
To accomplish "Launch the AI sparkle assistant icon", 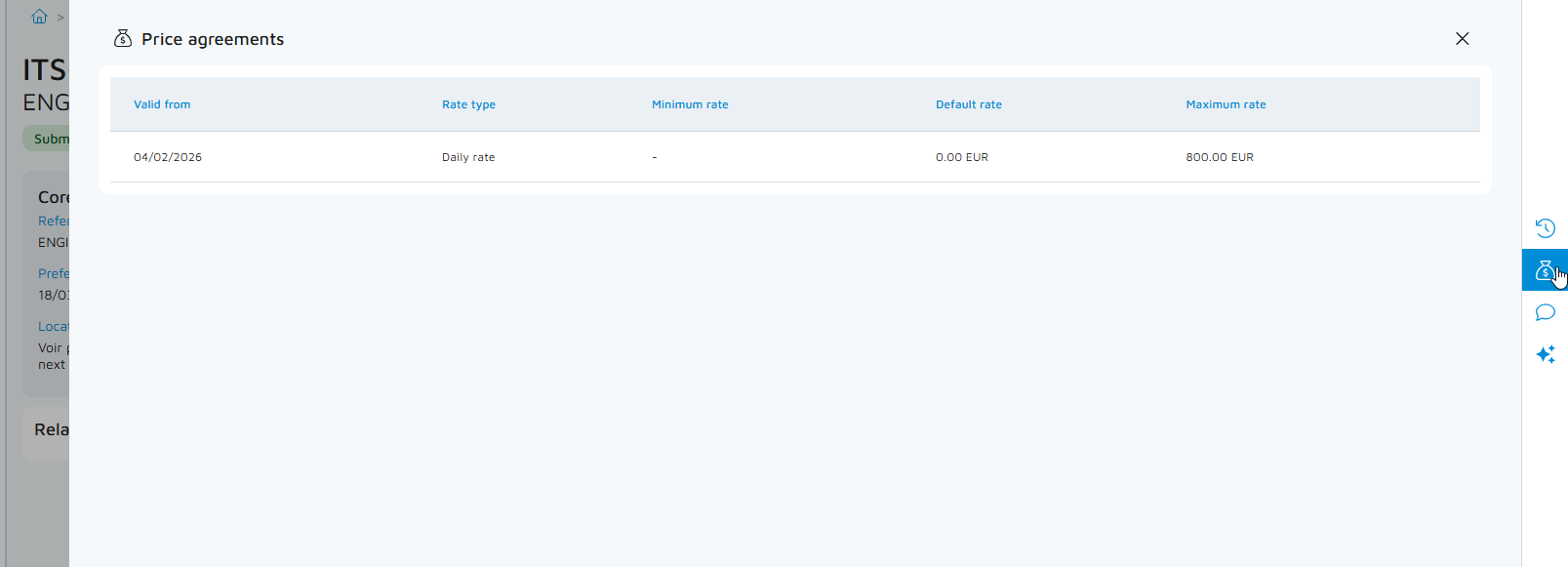I will point(1545,354).
